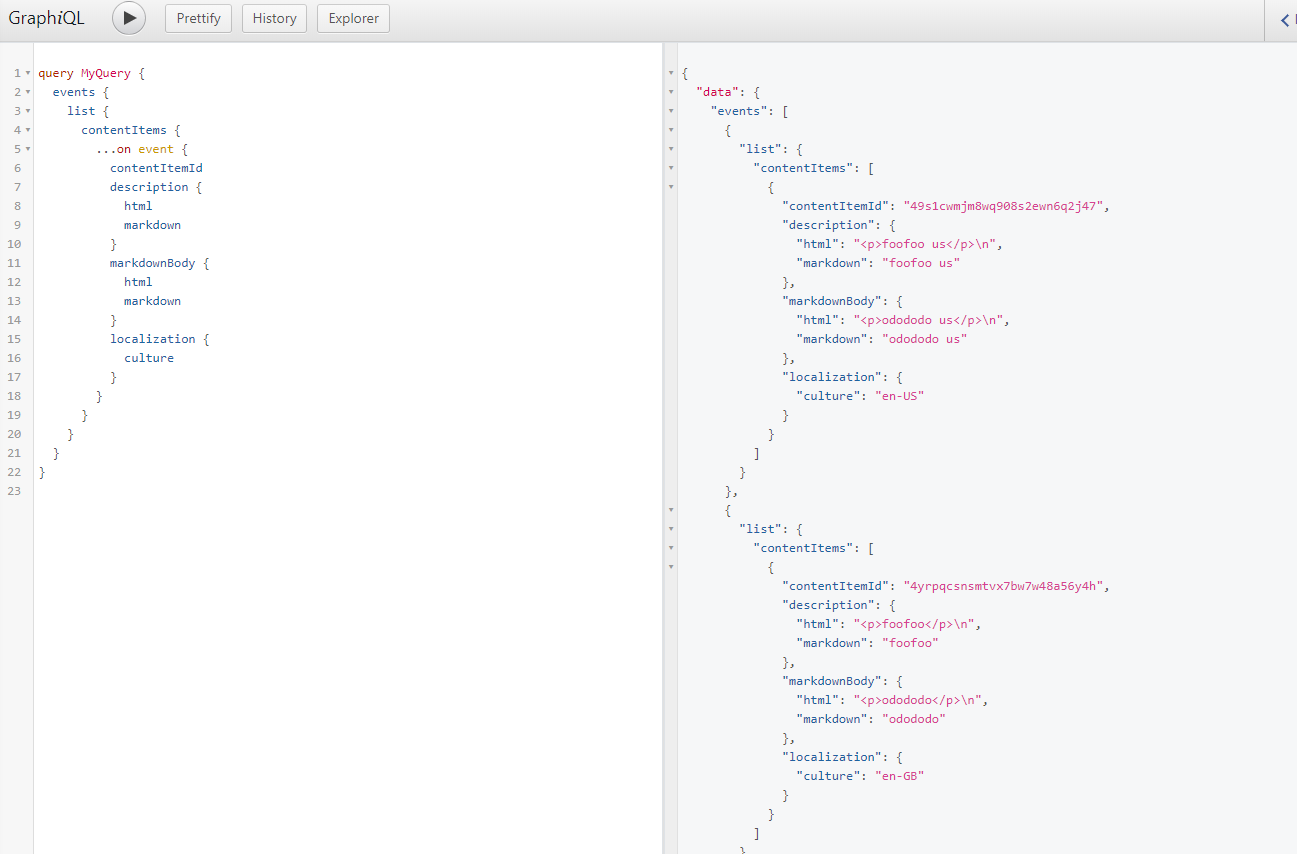This screenshot has width=1297, height=854.
Task: Collapse the contentItems fold arrow on line 4
Action: click(27, 129)
